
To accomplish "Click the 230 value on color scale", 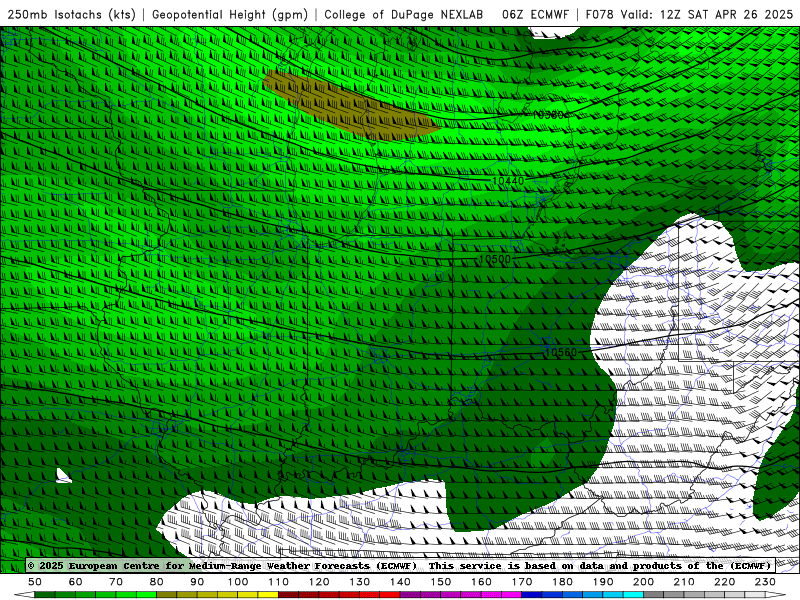I will click(x=765, y=582).
